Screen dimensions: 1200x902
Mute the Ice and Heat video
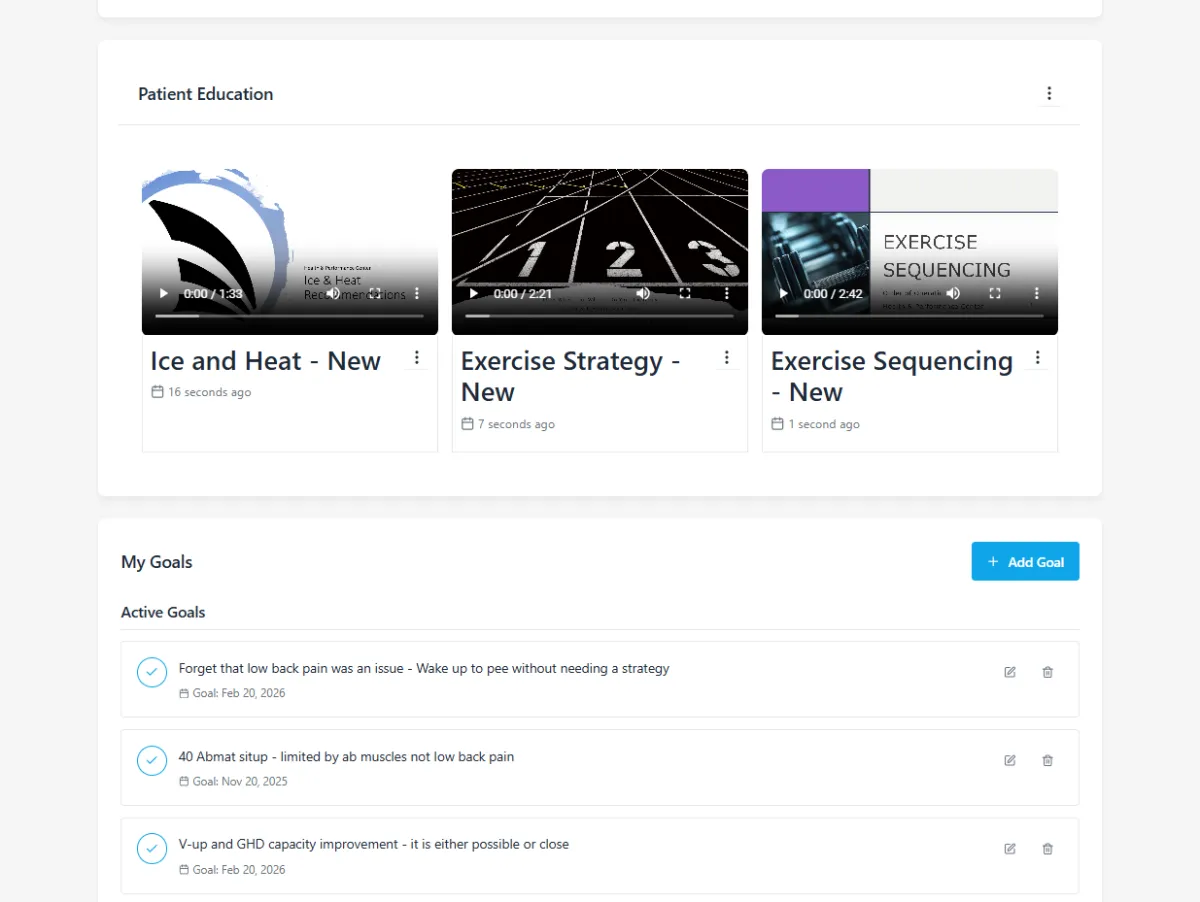[x=333, y=294]
